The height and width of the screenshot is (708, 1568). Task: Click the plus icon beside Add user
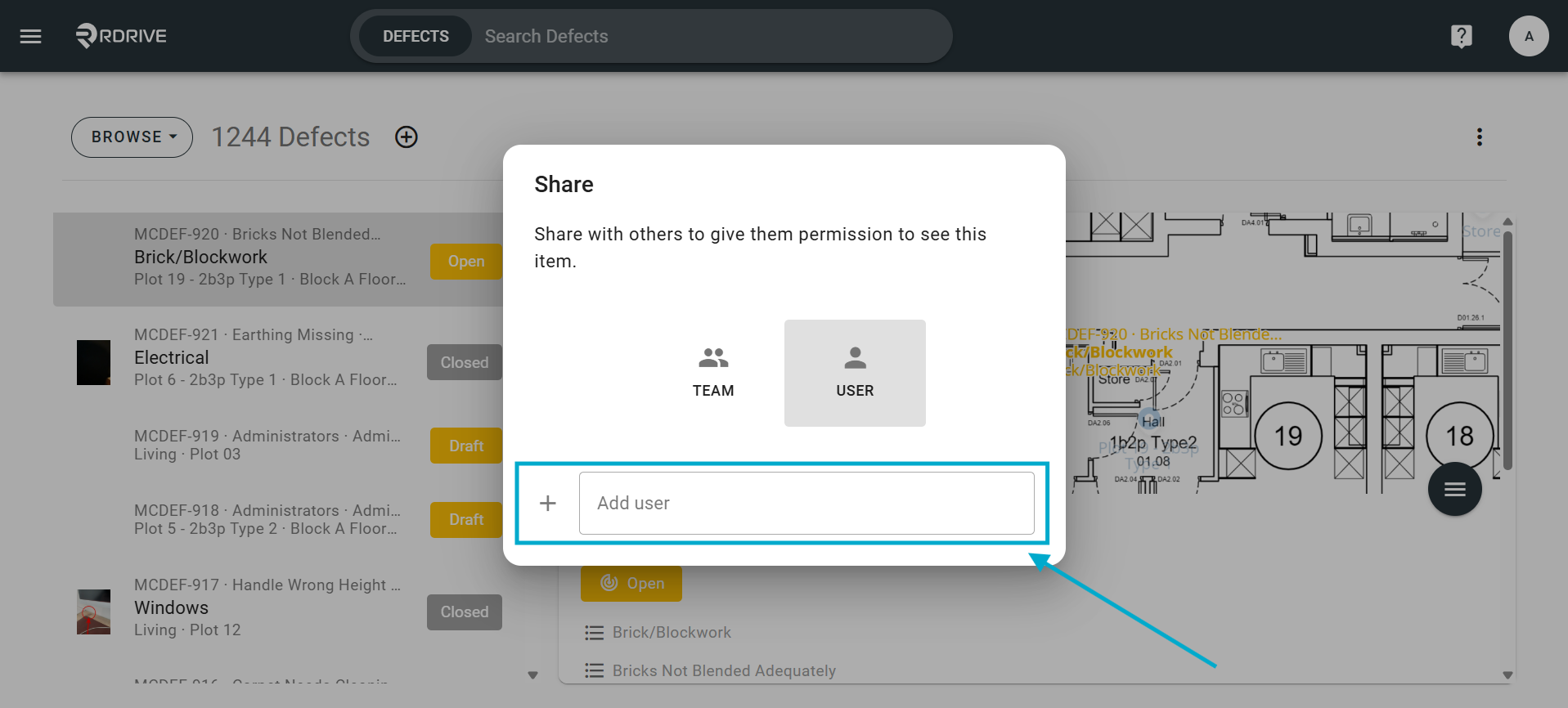pos(548,503)
